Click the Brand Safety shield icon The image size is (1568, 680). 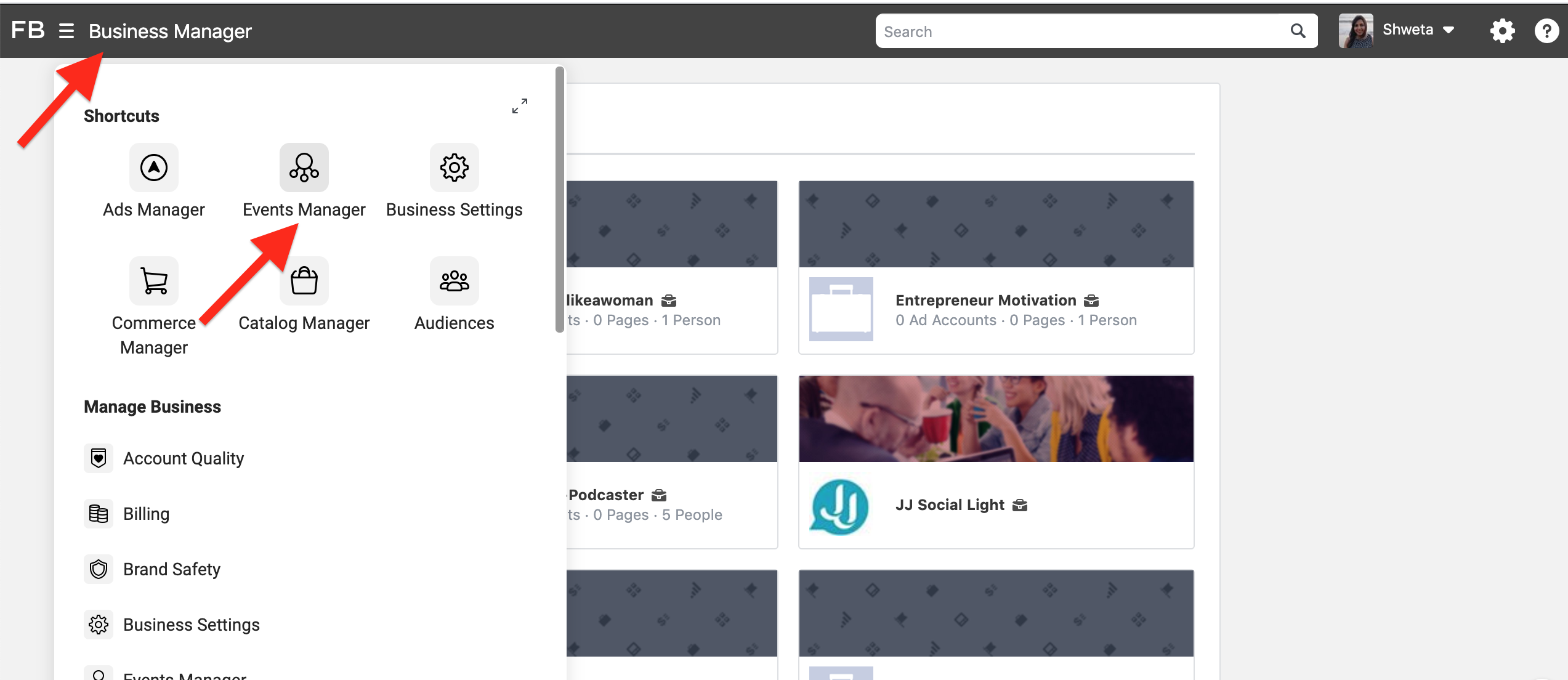99,569
